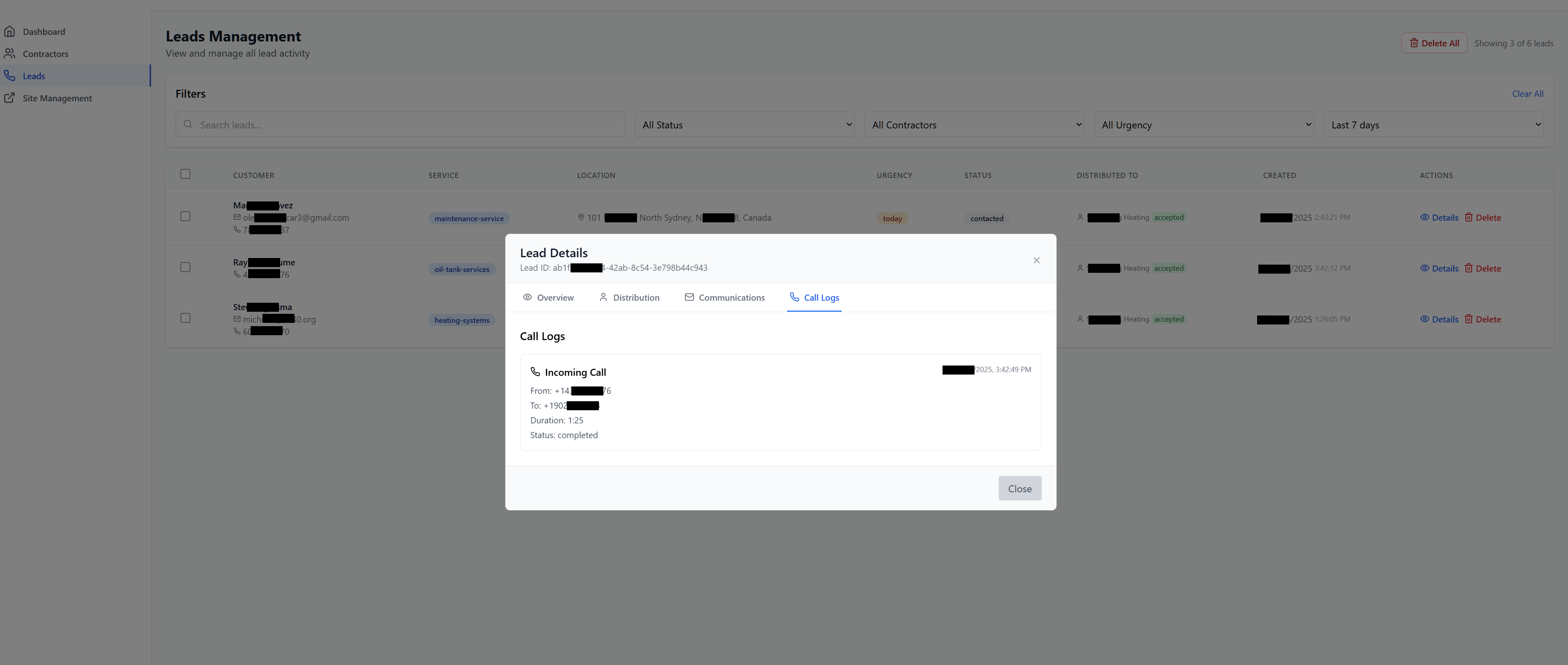The image size is (1568, 665).
Task: Open Site Management via its sidebar icon
Action: (10, 98)
